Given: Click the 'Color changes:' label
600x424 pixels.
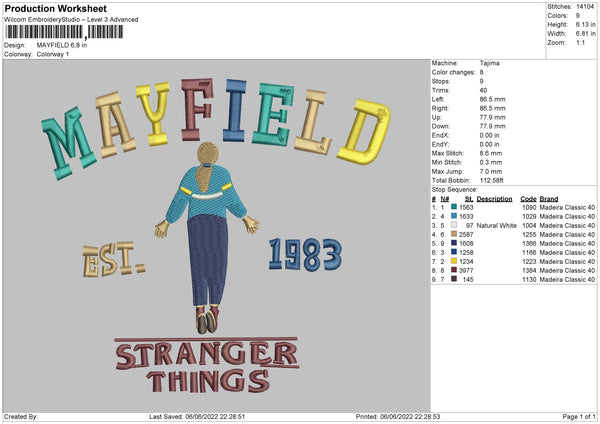Looking at the screenshot, I should point(453,72).
